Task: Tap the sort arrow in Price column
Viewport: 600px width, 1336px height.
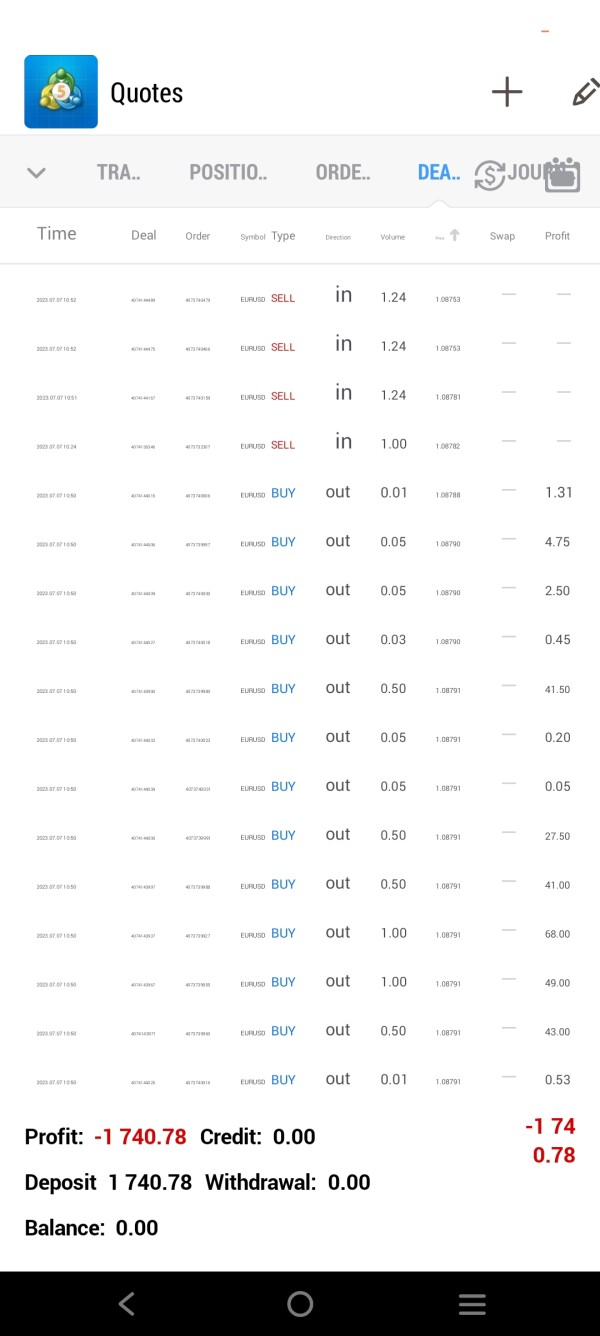Action: tap(454, 235)
